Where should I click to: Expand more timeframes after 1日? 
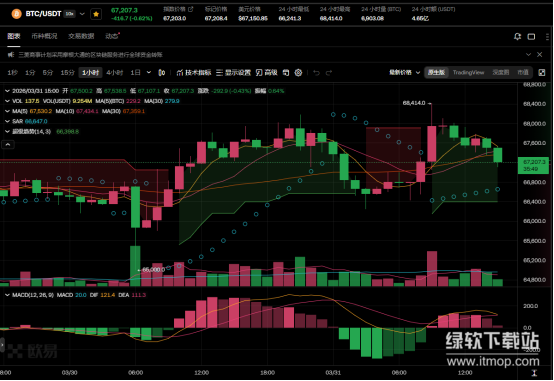[x=149, y=72]
